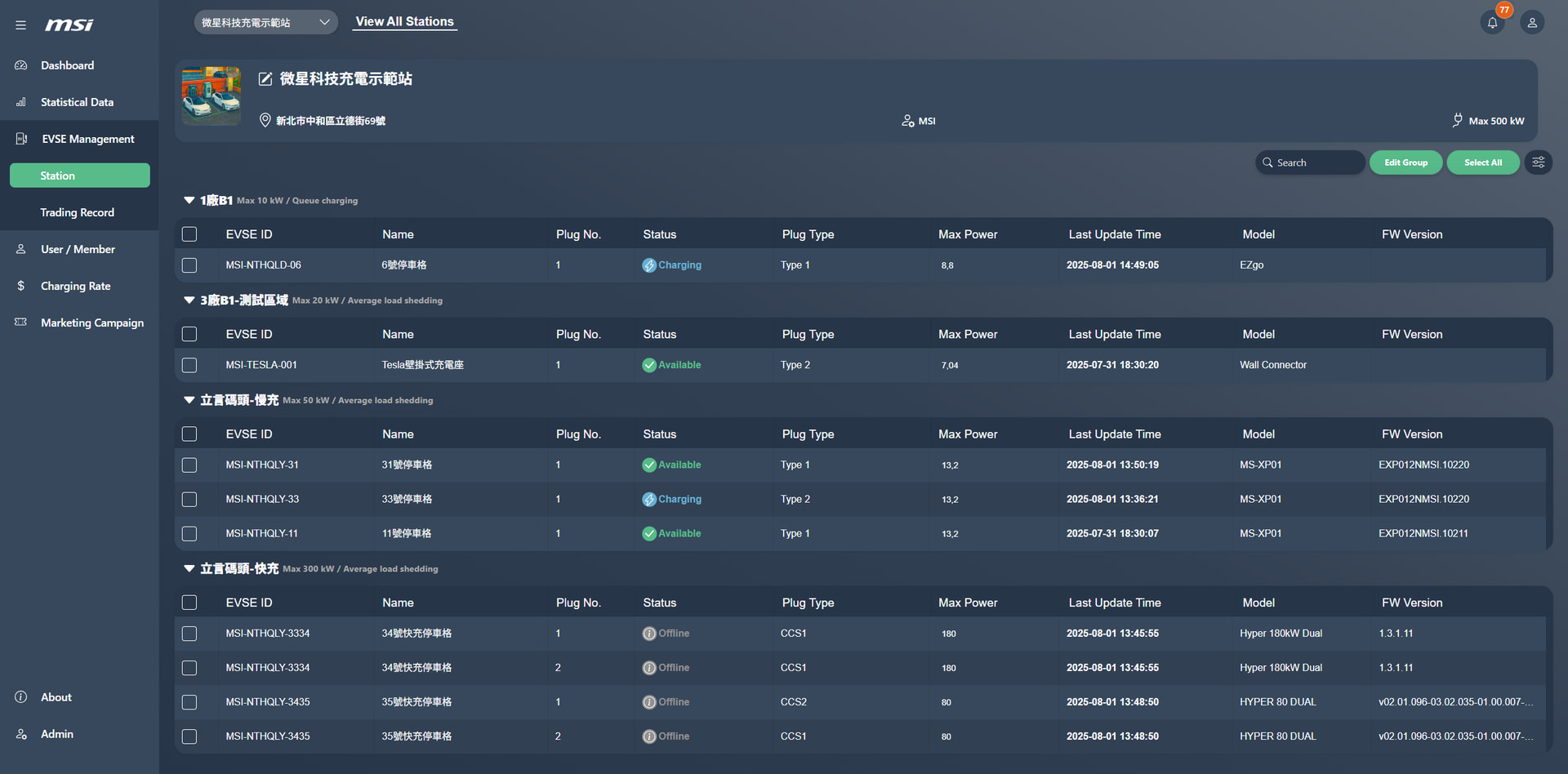Screen dimensions: 1568x774
Task: Open the About page
Action: pos(56,697)
